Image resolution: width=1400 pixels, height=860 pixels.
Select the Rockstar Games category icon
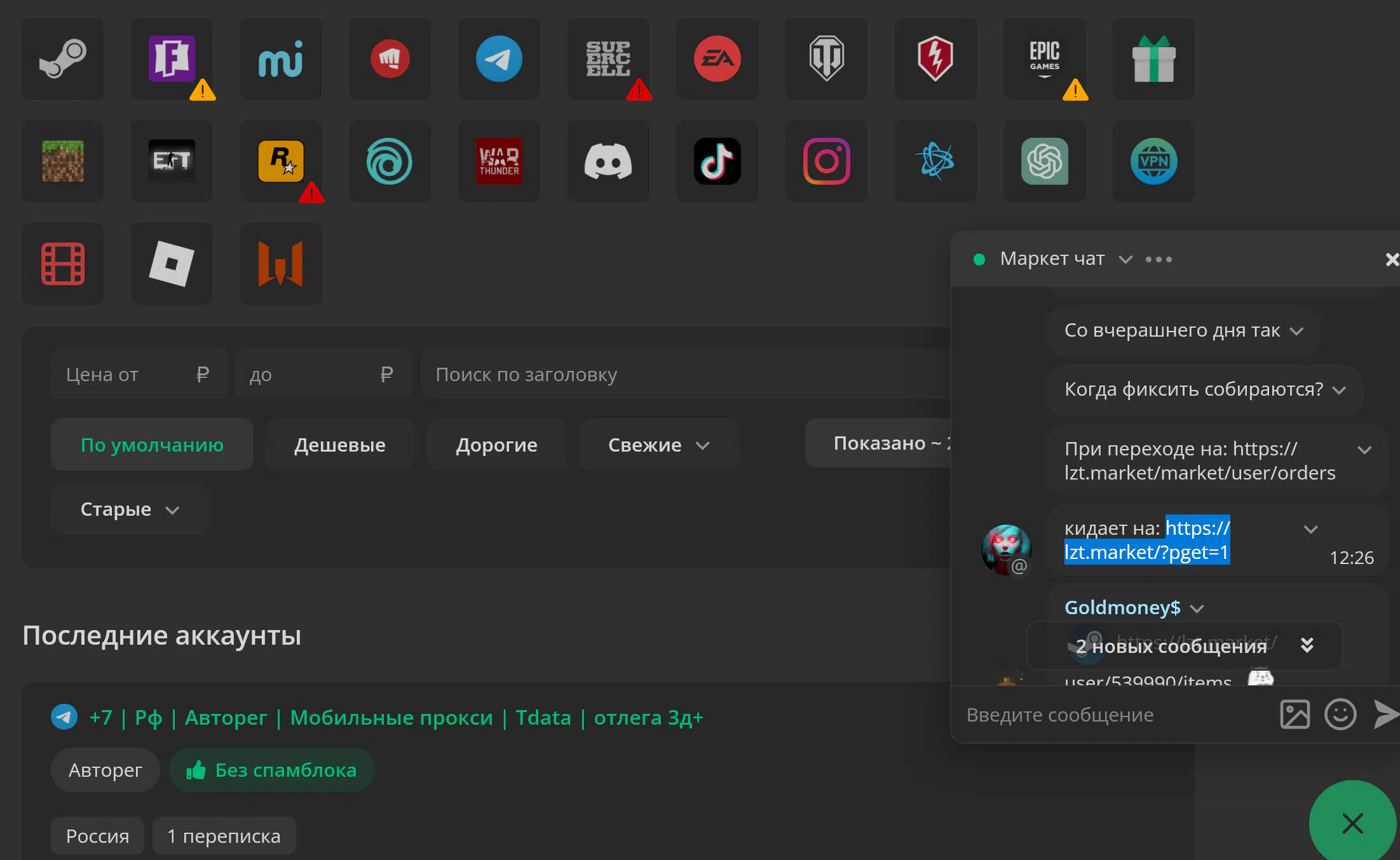click(x=281, y=161)
